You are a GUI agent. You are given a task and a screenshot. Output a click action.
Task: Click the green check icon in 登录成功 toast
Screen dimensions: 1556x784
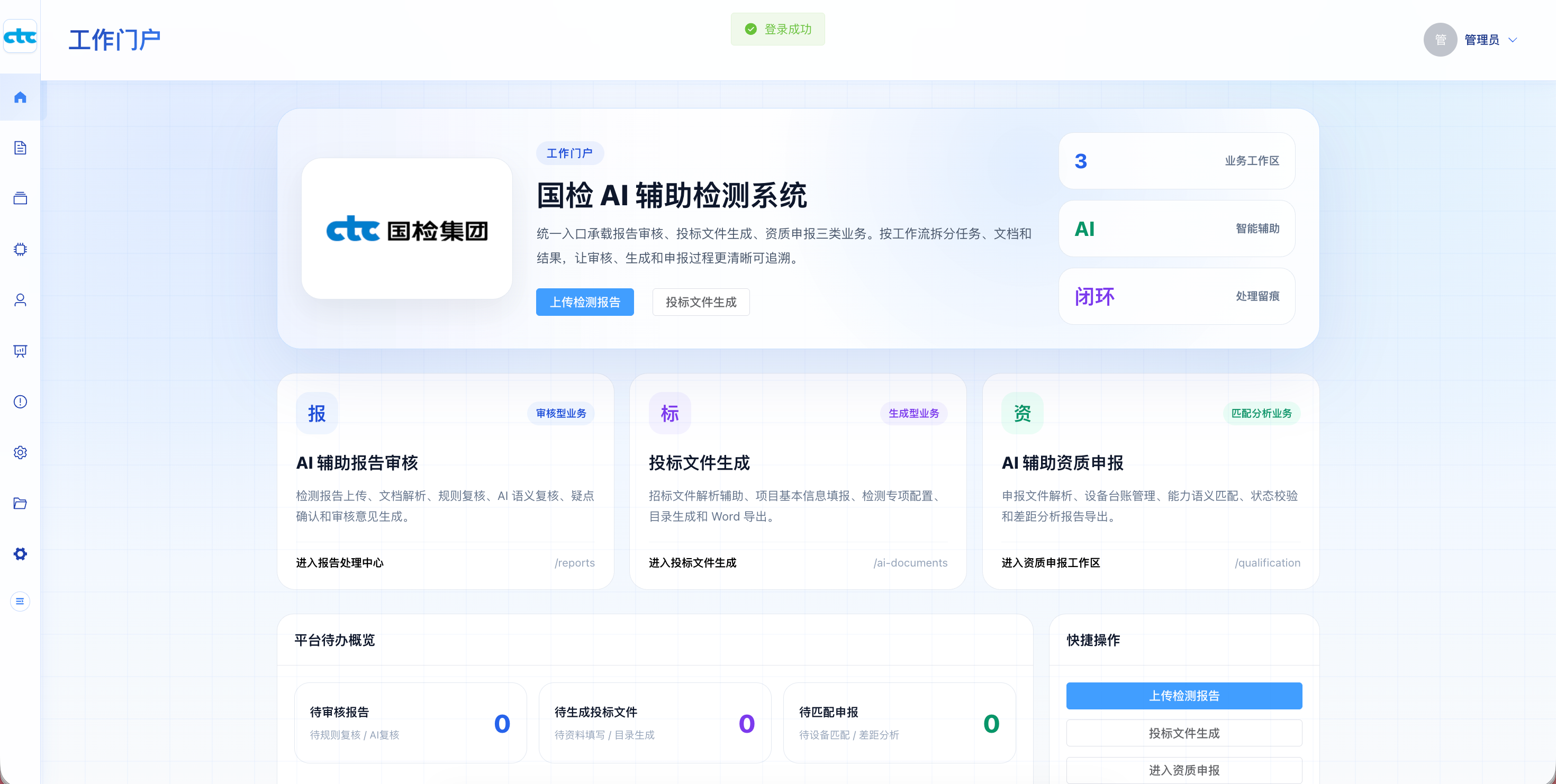coord(751,29)
